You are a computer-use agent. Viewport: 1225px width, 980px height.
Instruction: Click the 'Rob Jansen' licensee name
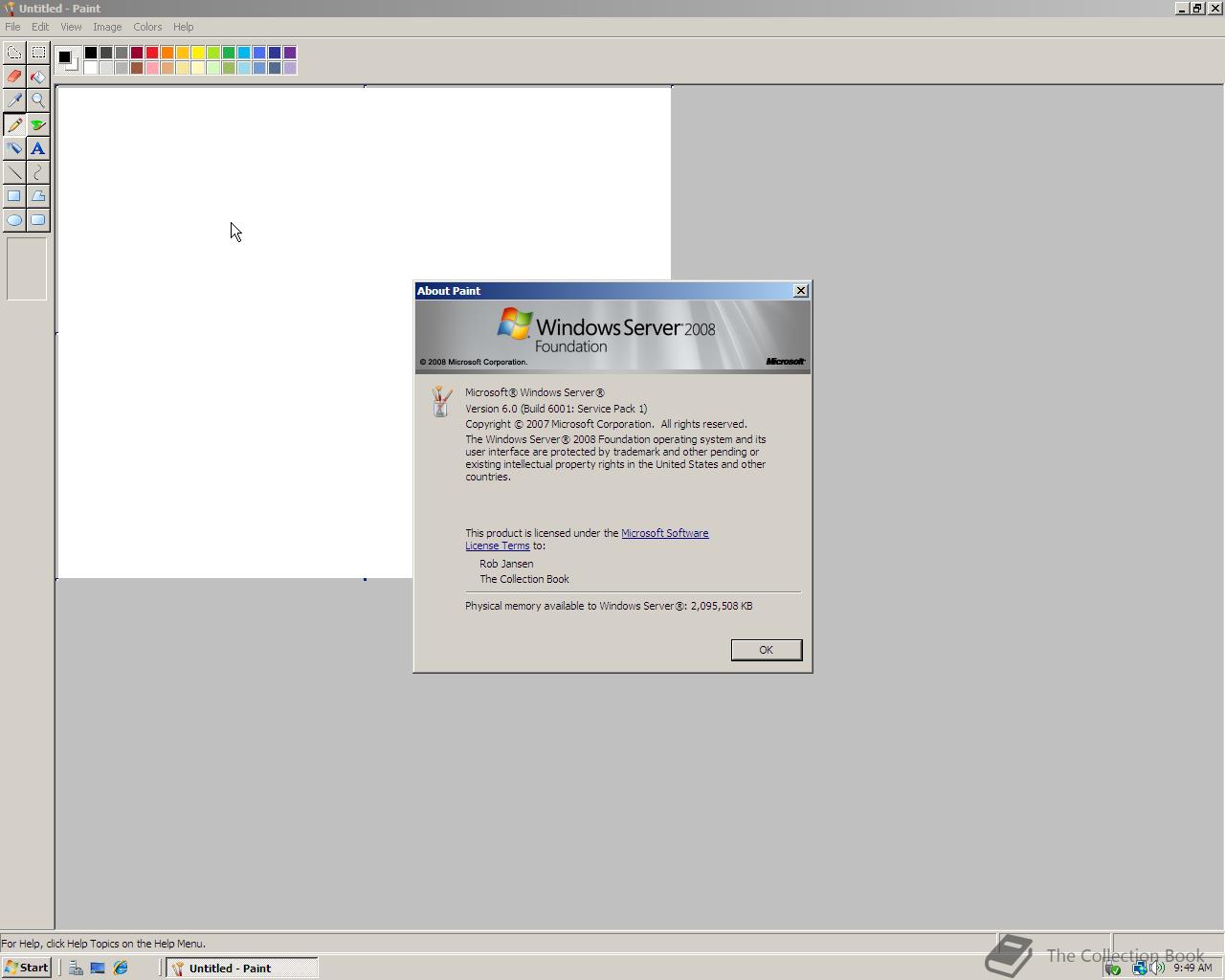pos(506,564)
